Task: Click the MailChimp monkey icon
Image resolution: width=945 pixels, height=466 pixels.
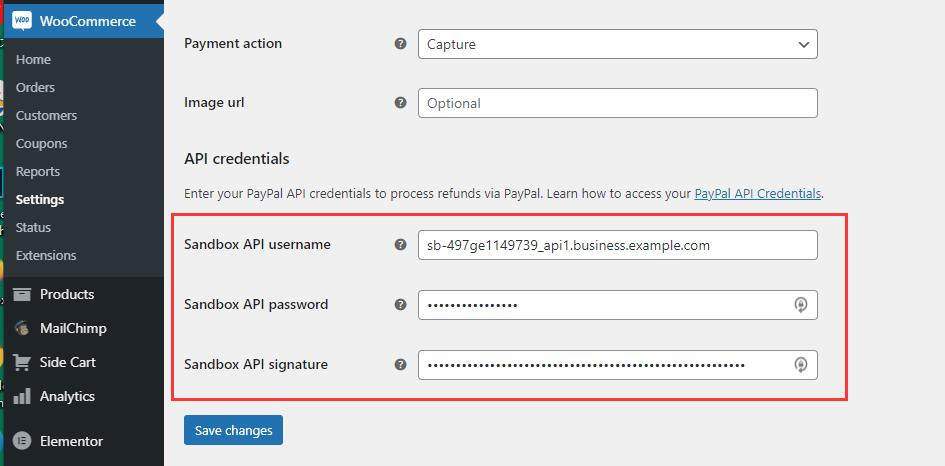Action: tap(22, 328)
